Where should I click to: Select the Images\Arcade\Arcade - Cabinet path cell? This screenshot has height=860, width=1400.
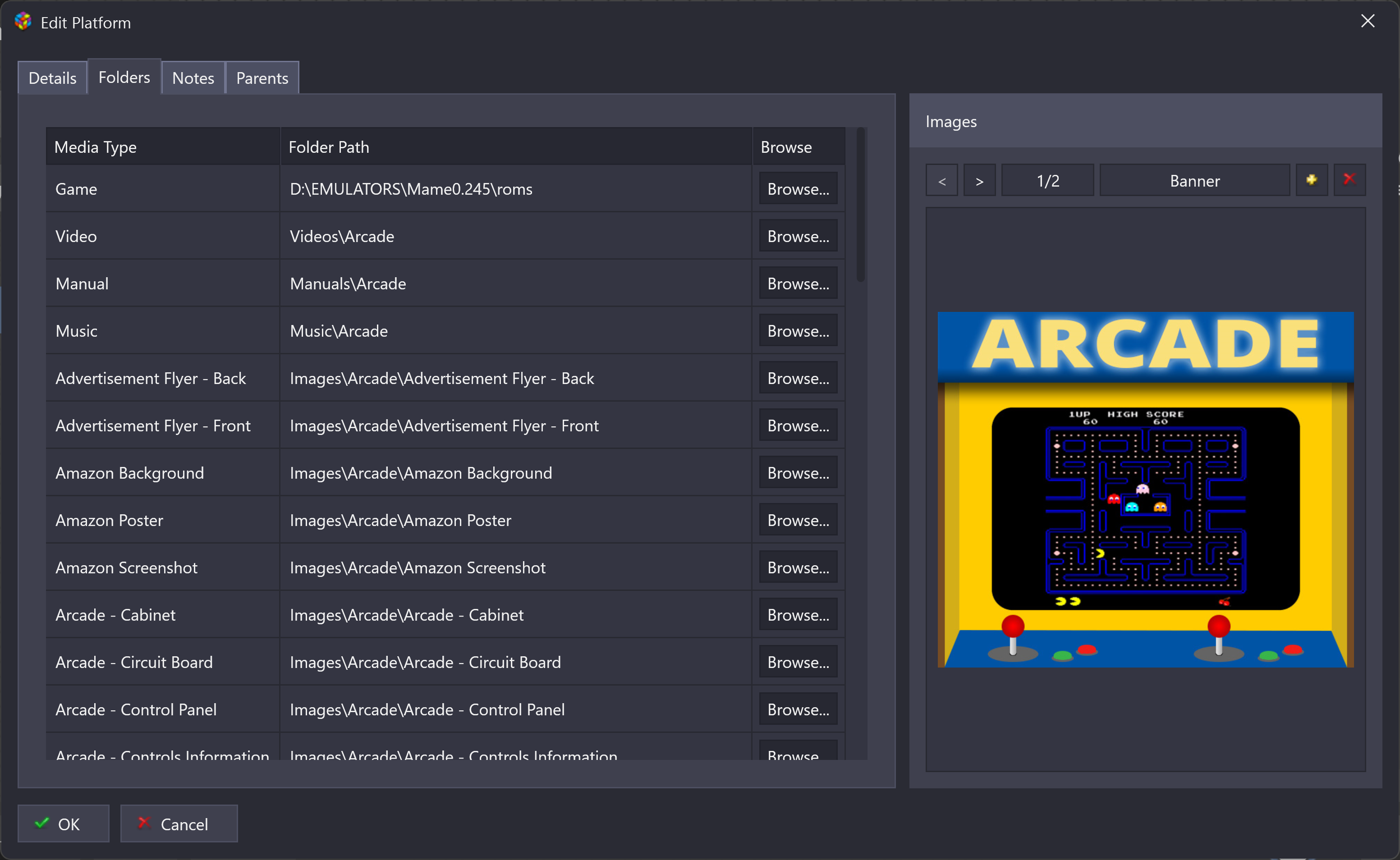tap(516, 614)
